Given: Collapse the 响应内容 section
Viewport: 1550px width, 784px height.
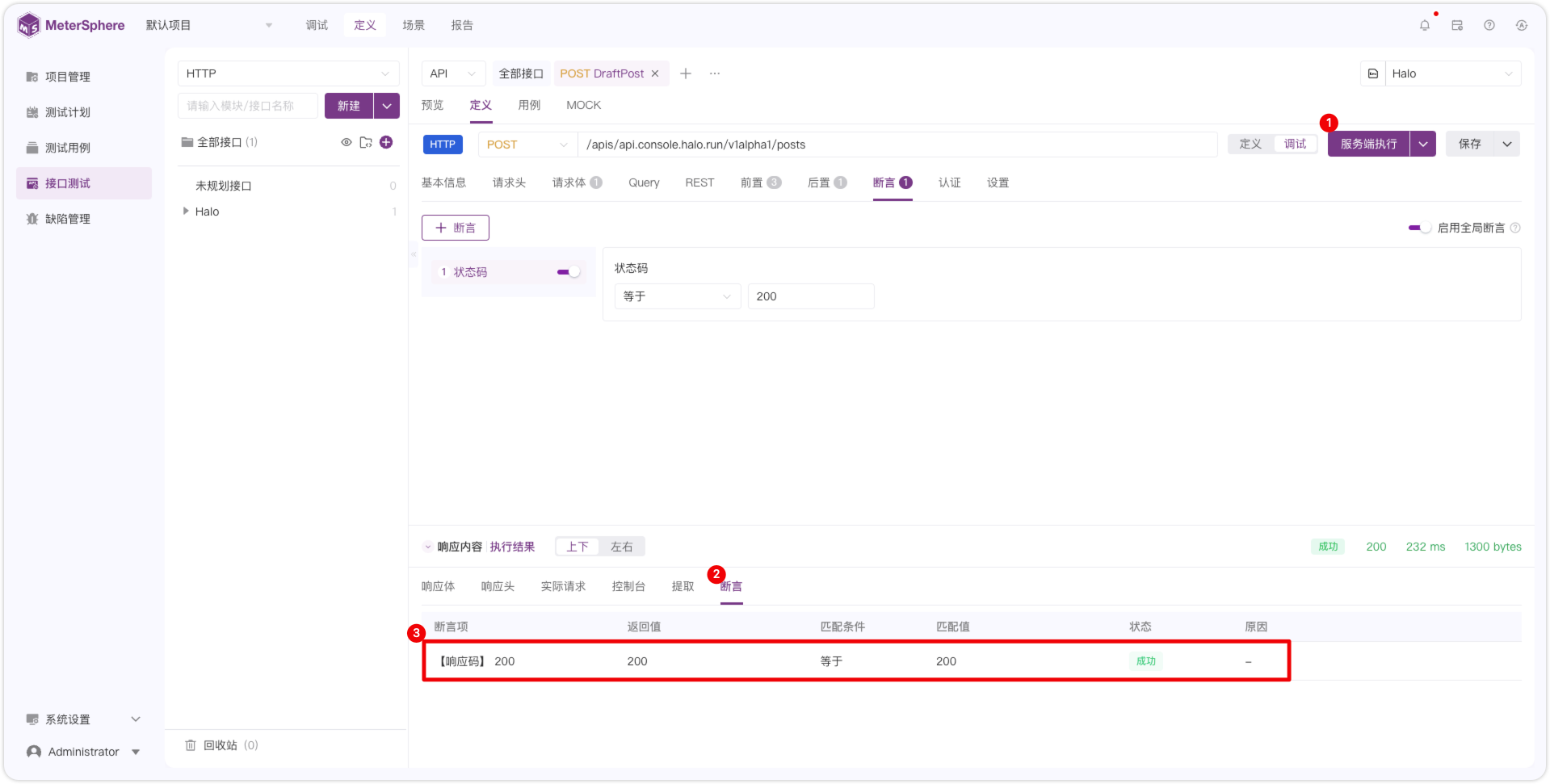Looking at the screenshot, I should coord(427,547).
